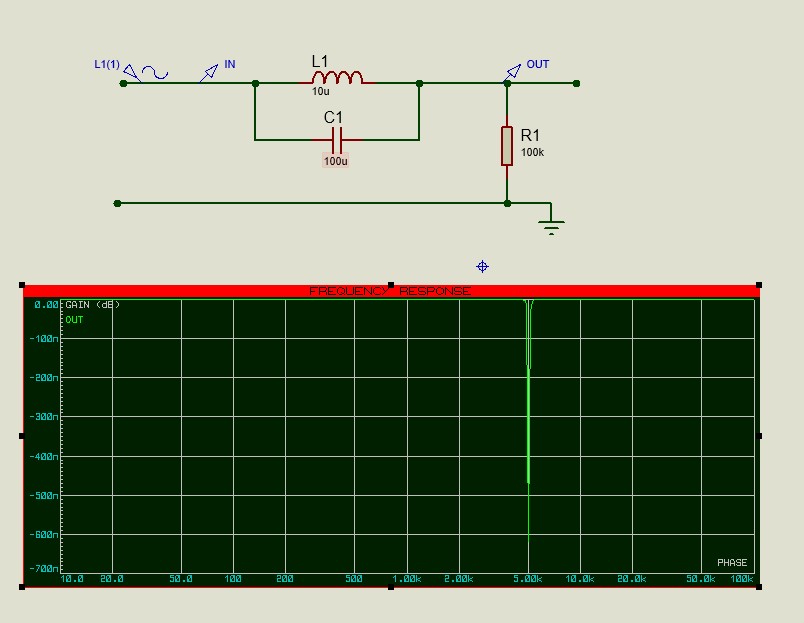This screenshot has height=623, width=804.
Task: Select the 100u capacitor value label
Action: [335, 161]
